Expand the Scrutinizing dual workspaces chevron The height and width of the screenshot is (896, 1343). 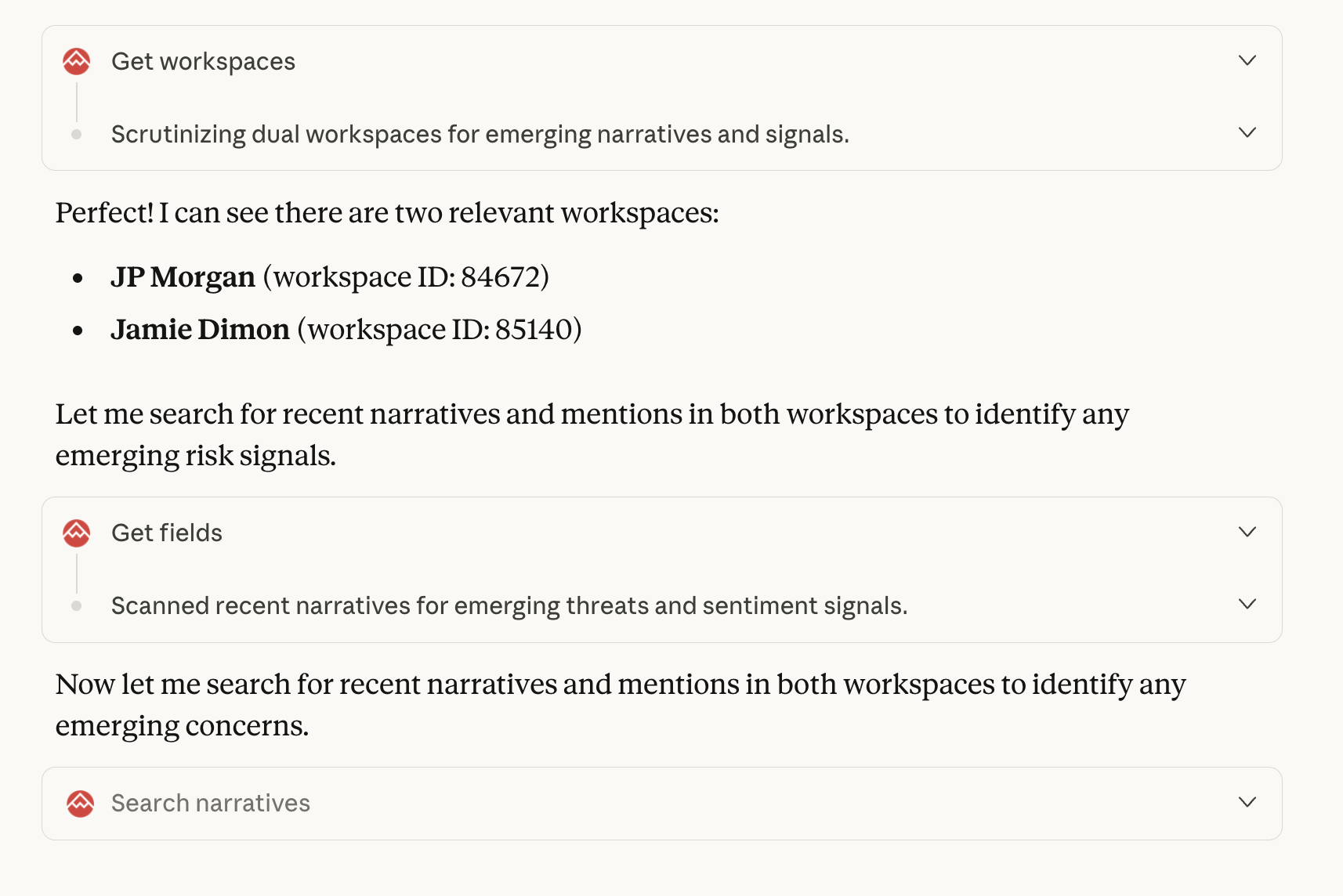tap(1247, 133)
